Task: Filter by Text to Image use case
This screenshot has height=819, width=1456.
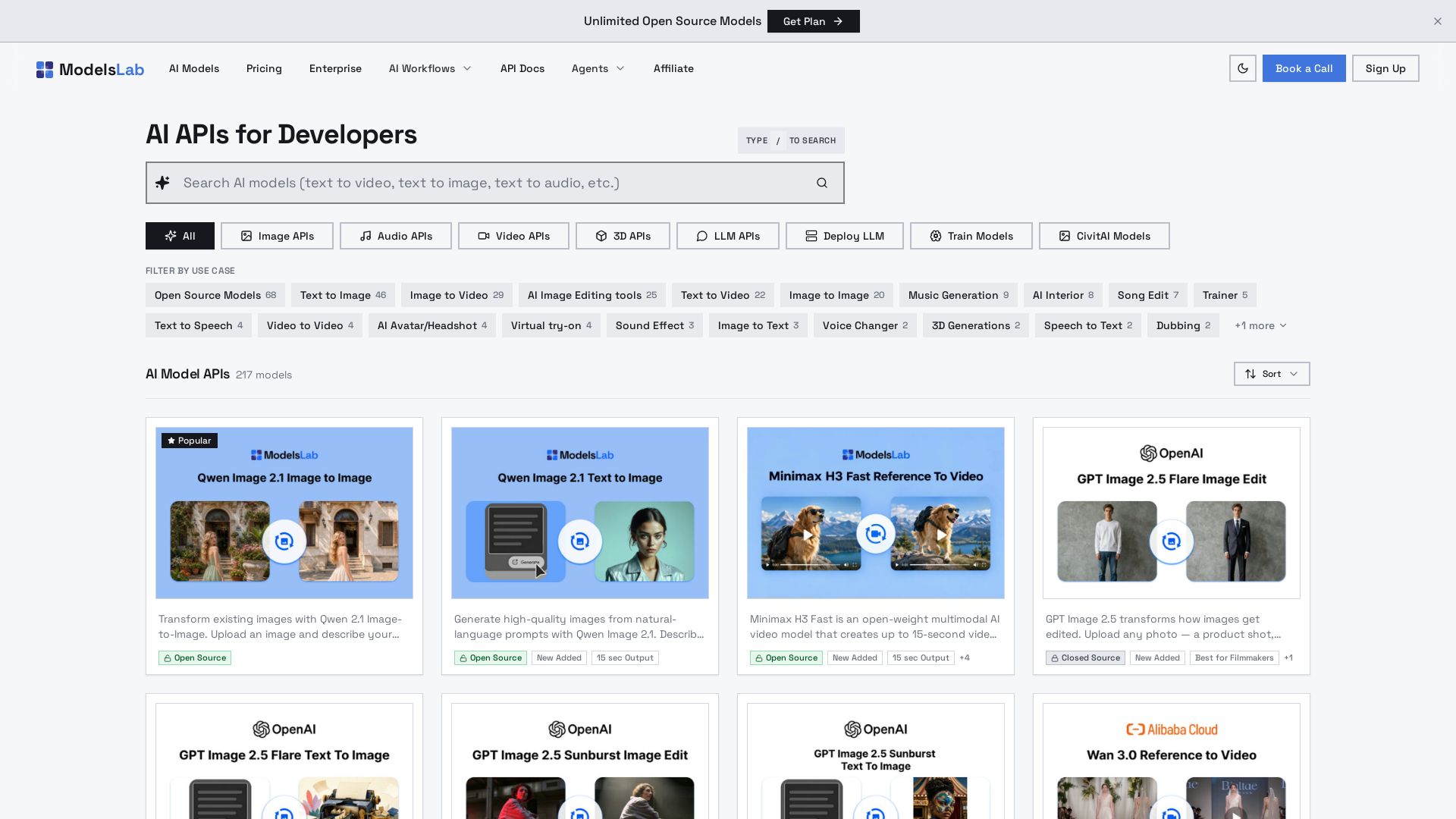Action: 343,295
